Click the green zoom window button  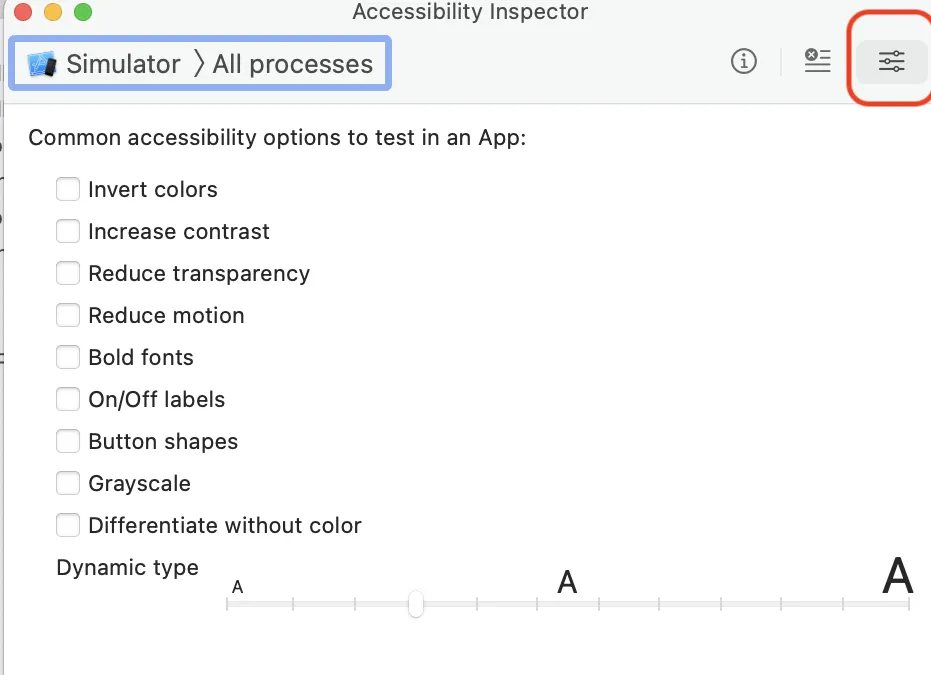click(x=83, y=13)
